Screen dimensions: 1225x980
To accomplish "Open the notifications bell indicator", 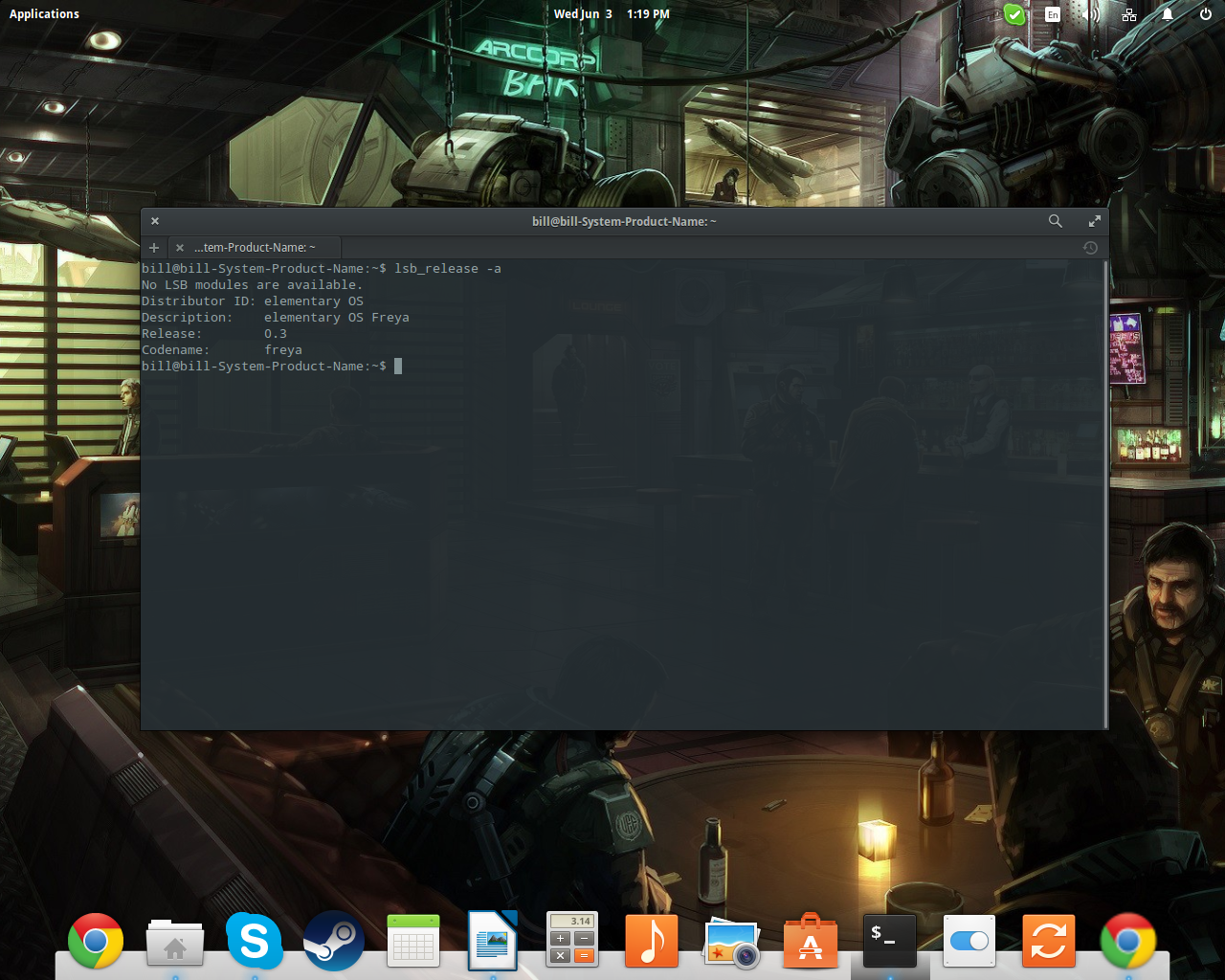I will [1168, 14].
